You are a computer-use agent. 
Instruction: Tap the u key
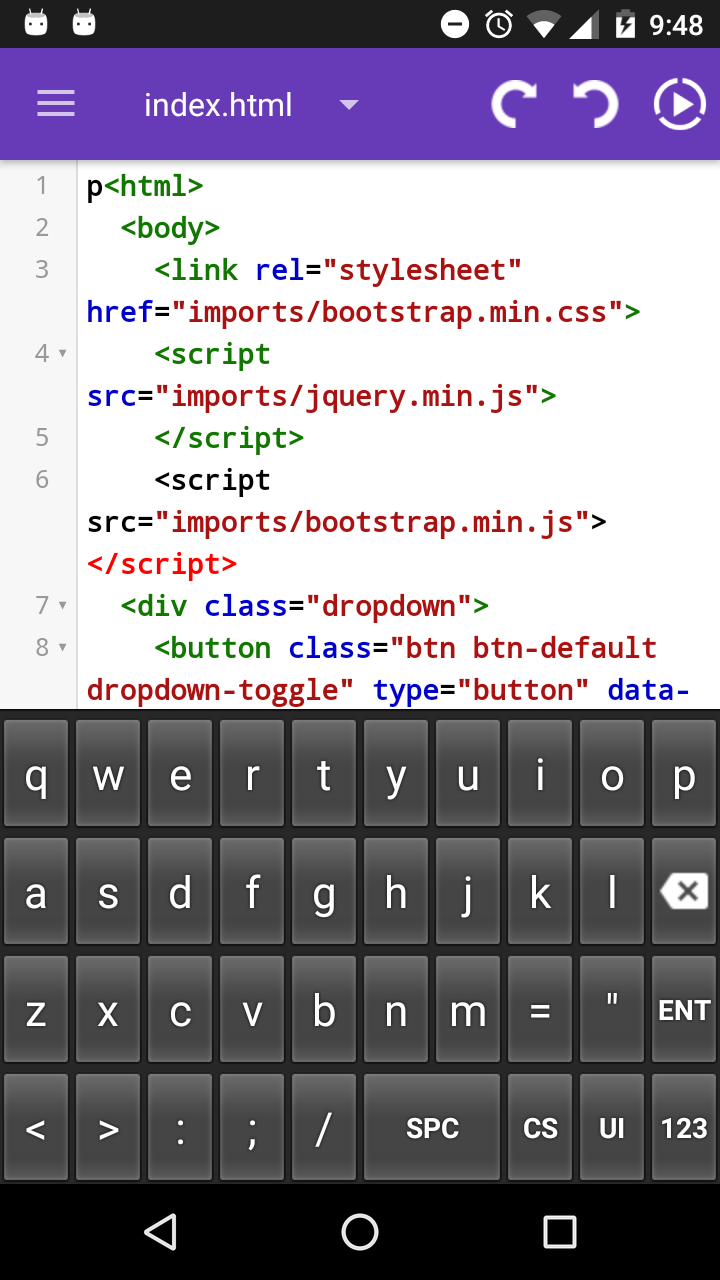coord(468,773)
